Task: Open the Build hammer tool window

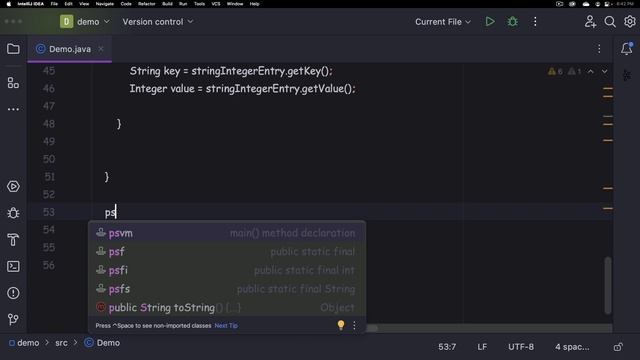Action: click(x=13, y=240)
